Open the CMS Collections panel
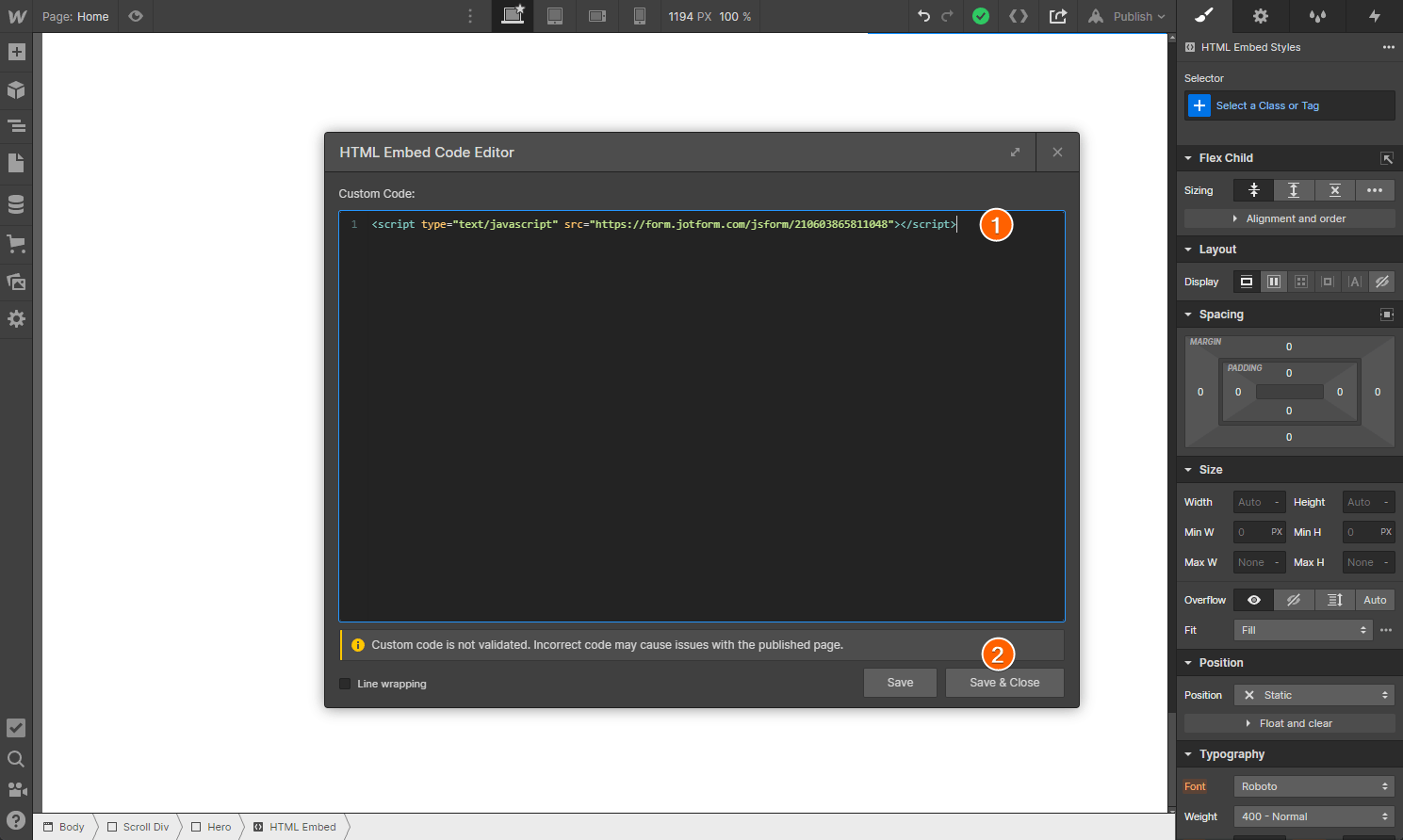1403x840 pixels. click(x=16, y=203)
